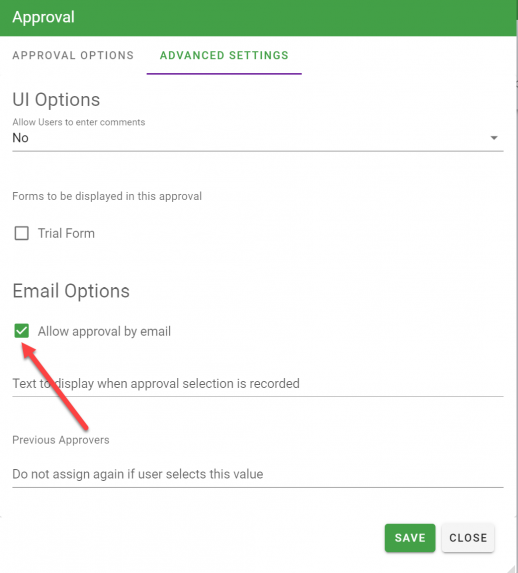The width and height of the screenshot is (518, 573).
Task: Click the Previous Approvers label
Action: [x=61, y=440]
